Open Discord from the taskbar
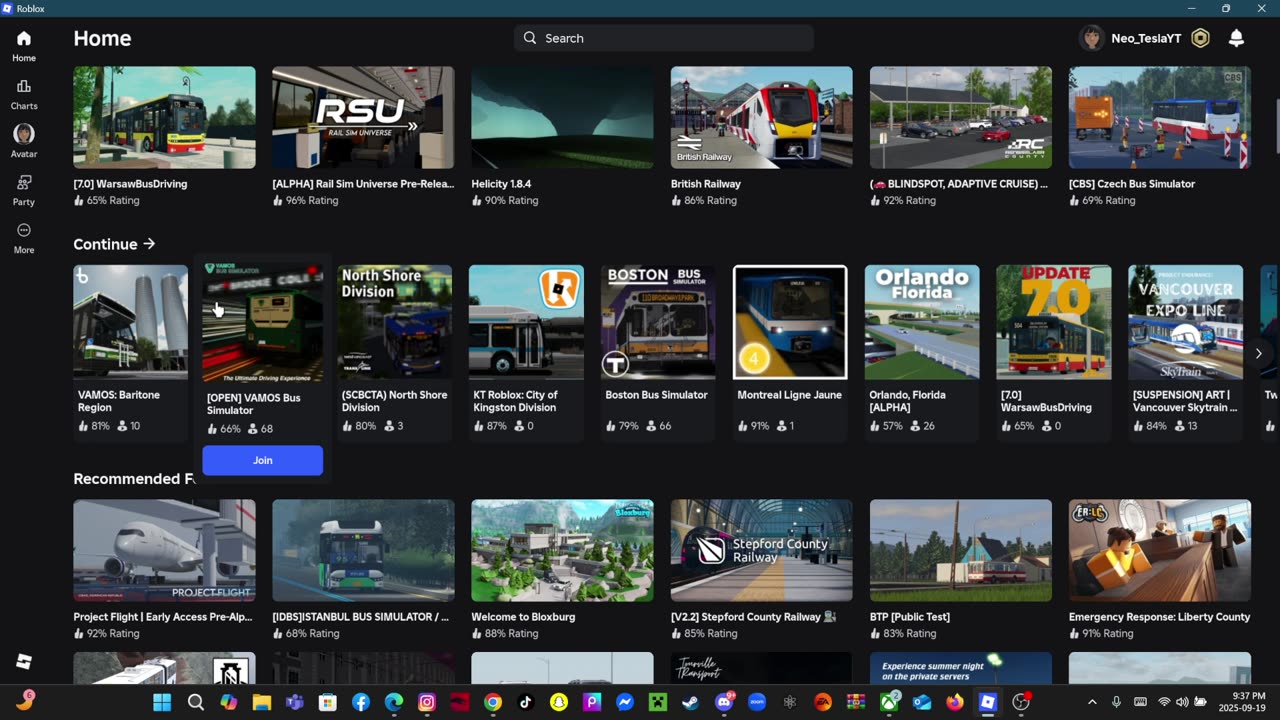 724,702
